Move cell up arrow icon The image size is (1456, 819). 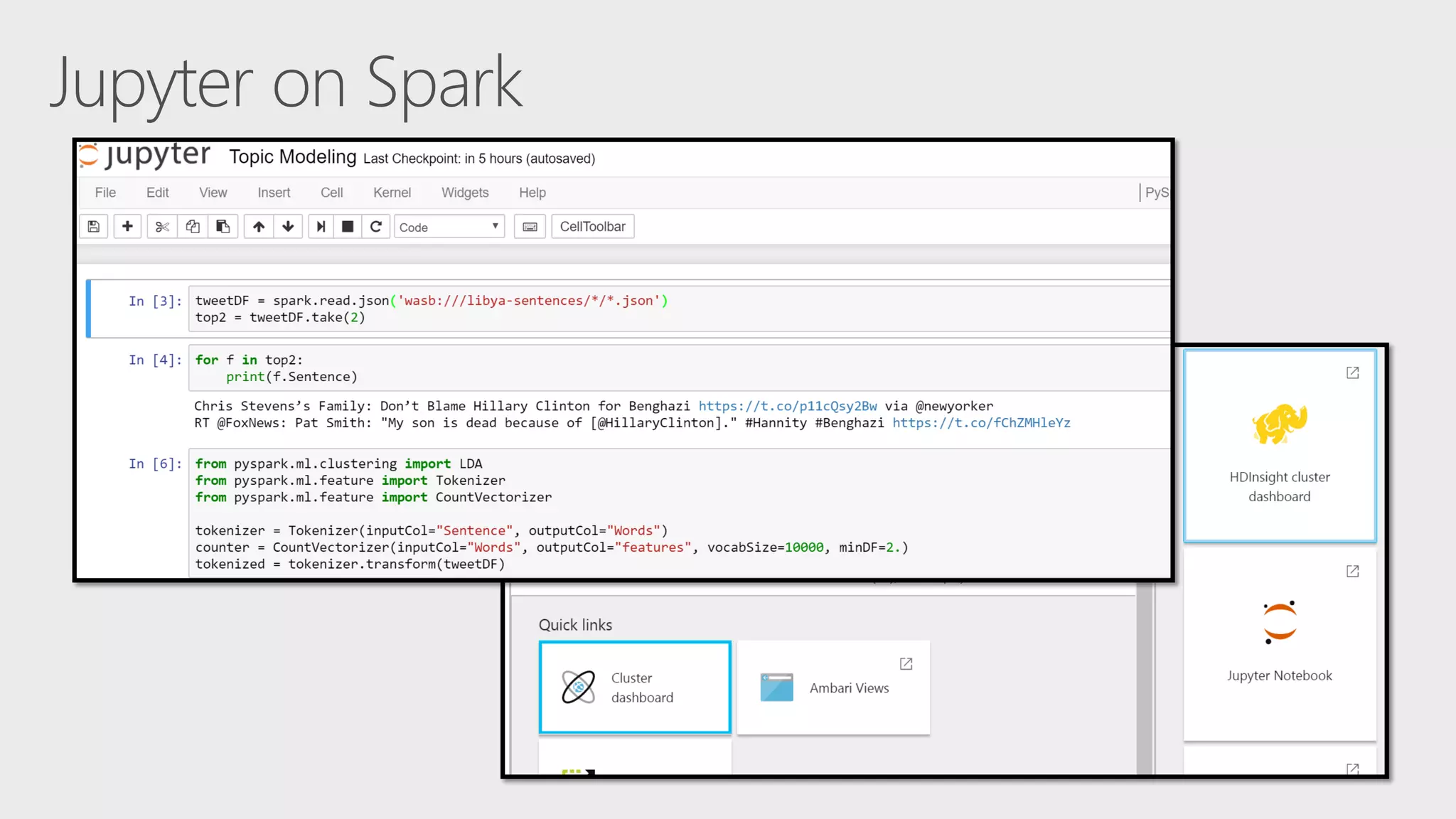[x=259, y=227]
